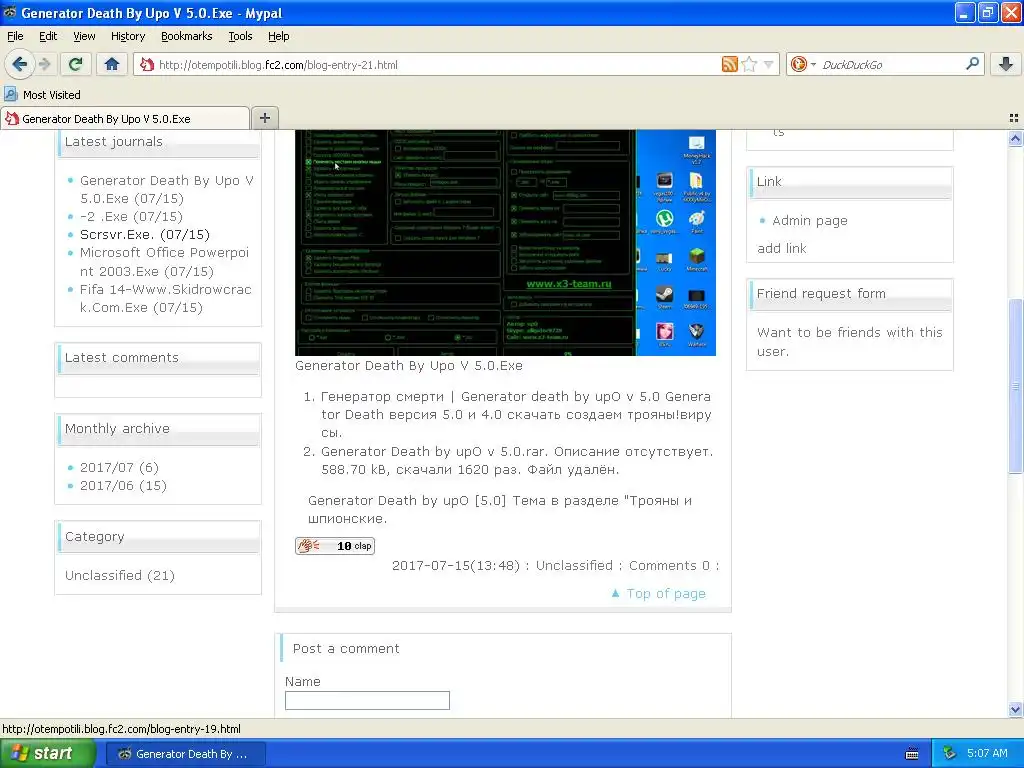The image size is (1024, 768).
Task: Open Fifa 14-Www.Skidrowcrack.Com.Exe journal link
Action: (x=166, y=298)
